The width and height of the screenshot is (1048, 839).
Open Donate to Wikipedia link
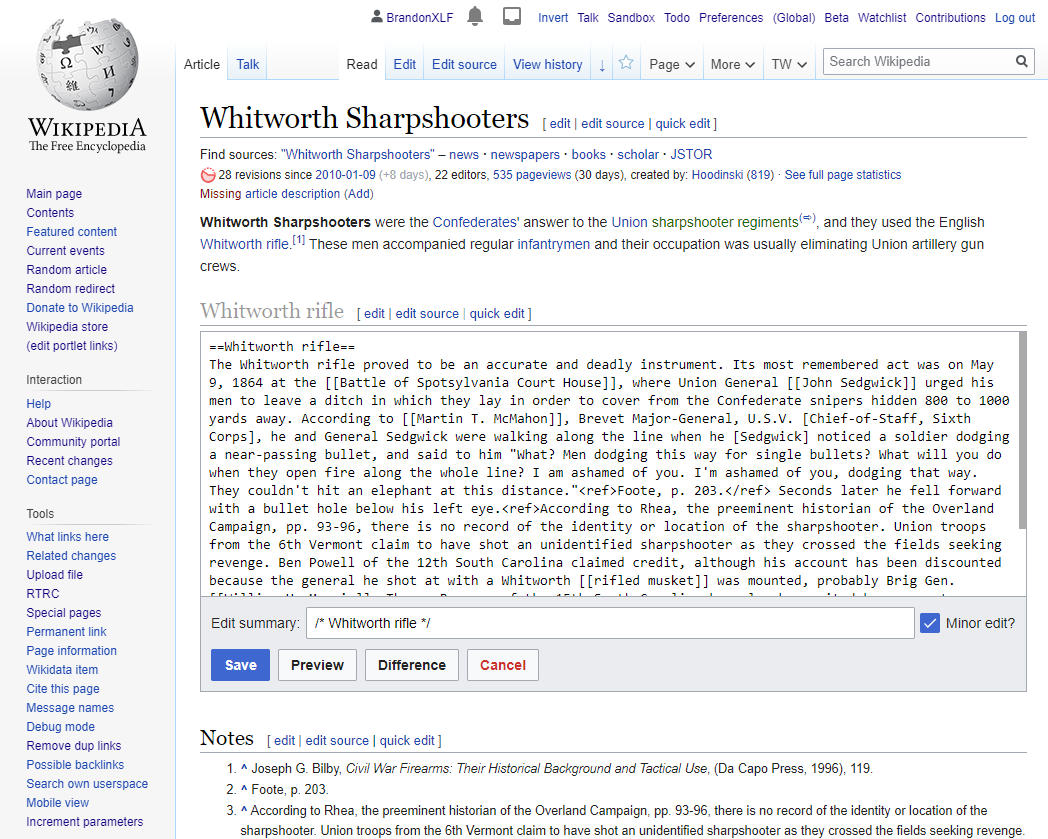click(80, 308)
